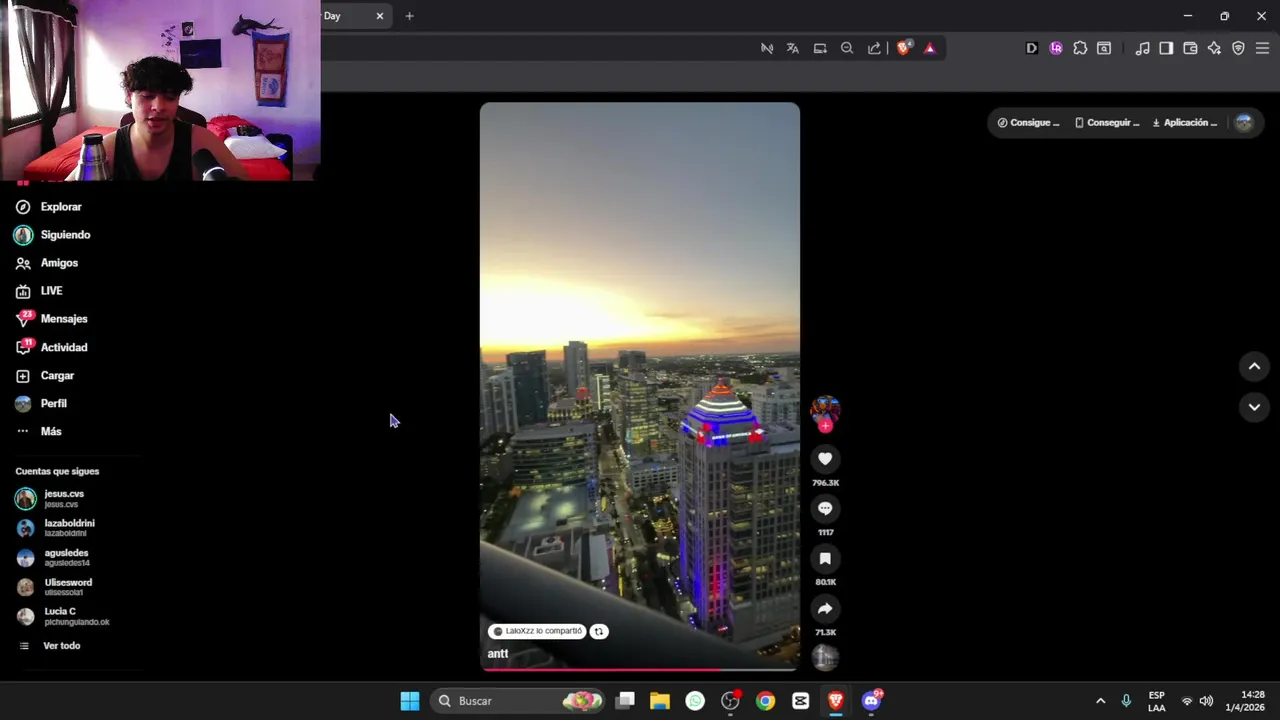Viewport: 1280px width, 720px height.
Task: Expand Ver todo followed accounts
Action: (49, 646)
